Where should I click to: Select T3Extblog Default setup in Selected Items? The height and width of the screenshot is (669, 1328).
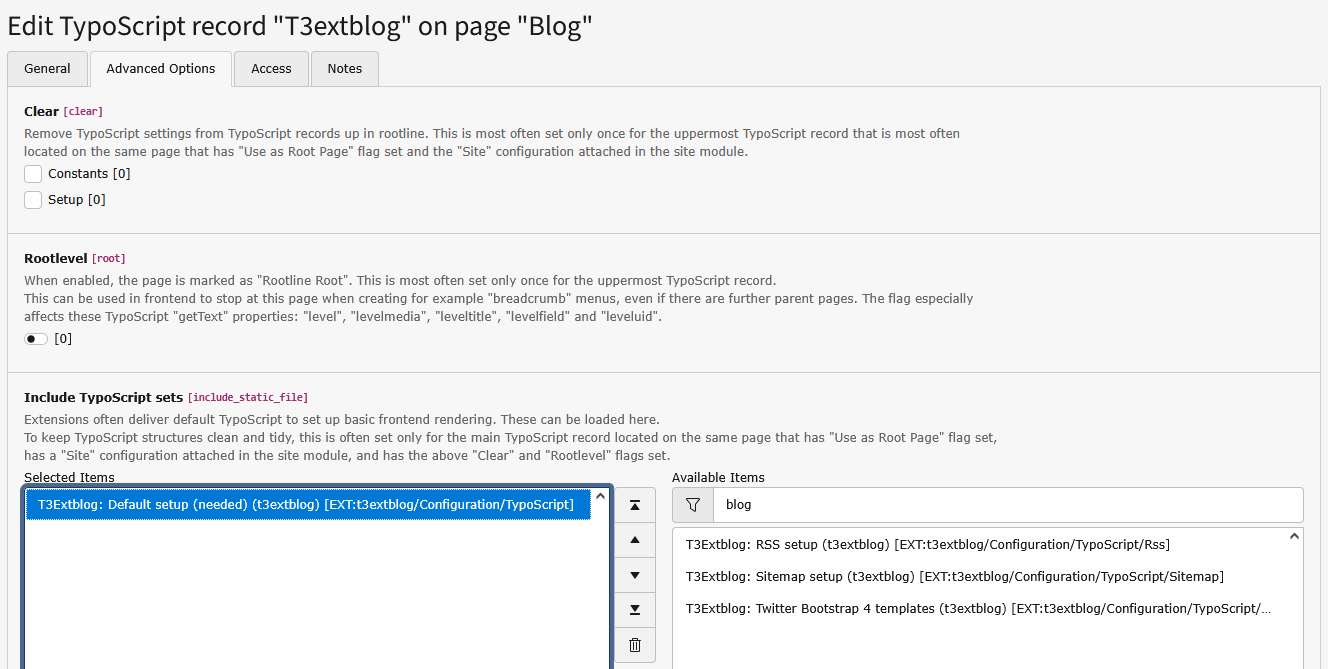[x=306, y=505]
